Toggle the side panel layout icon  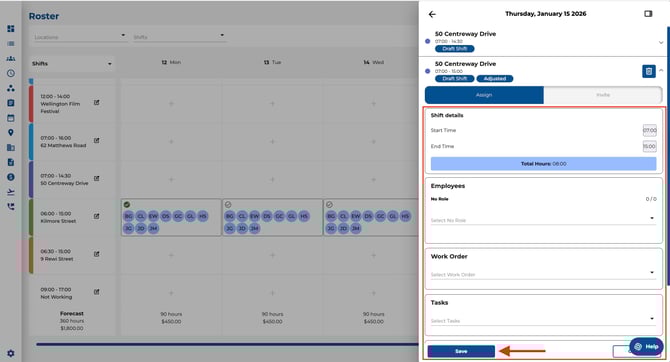pyautogui.click(x=648, y=14)
